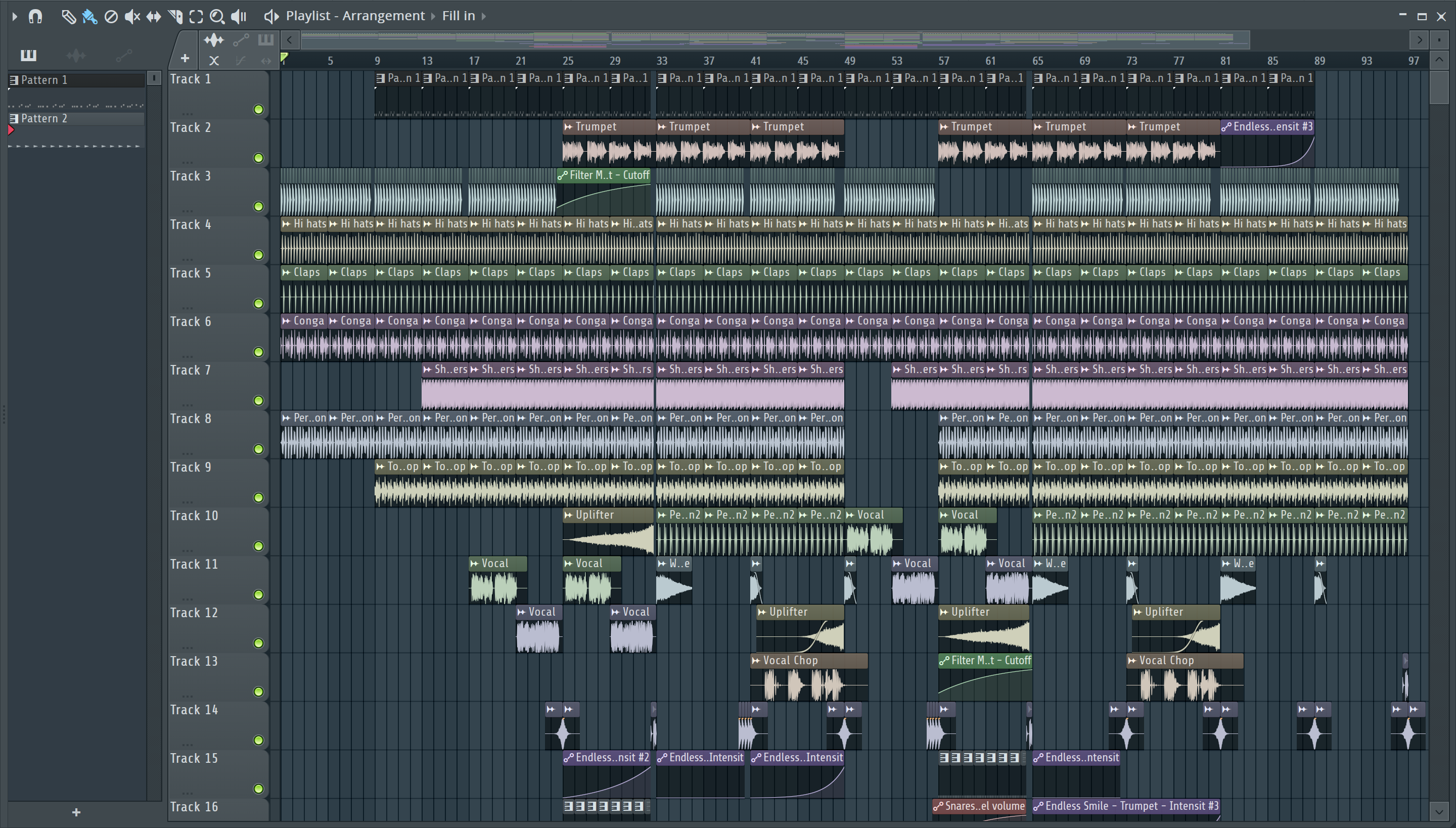This screenshot has height=828, width=1456.
Task: Select Endless Smile - Trumpet - Intensit #3 clip
Action: [1126, 810]
